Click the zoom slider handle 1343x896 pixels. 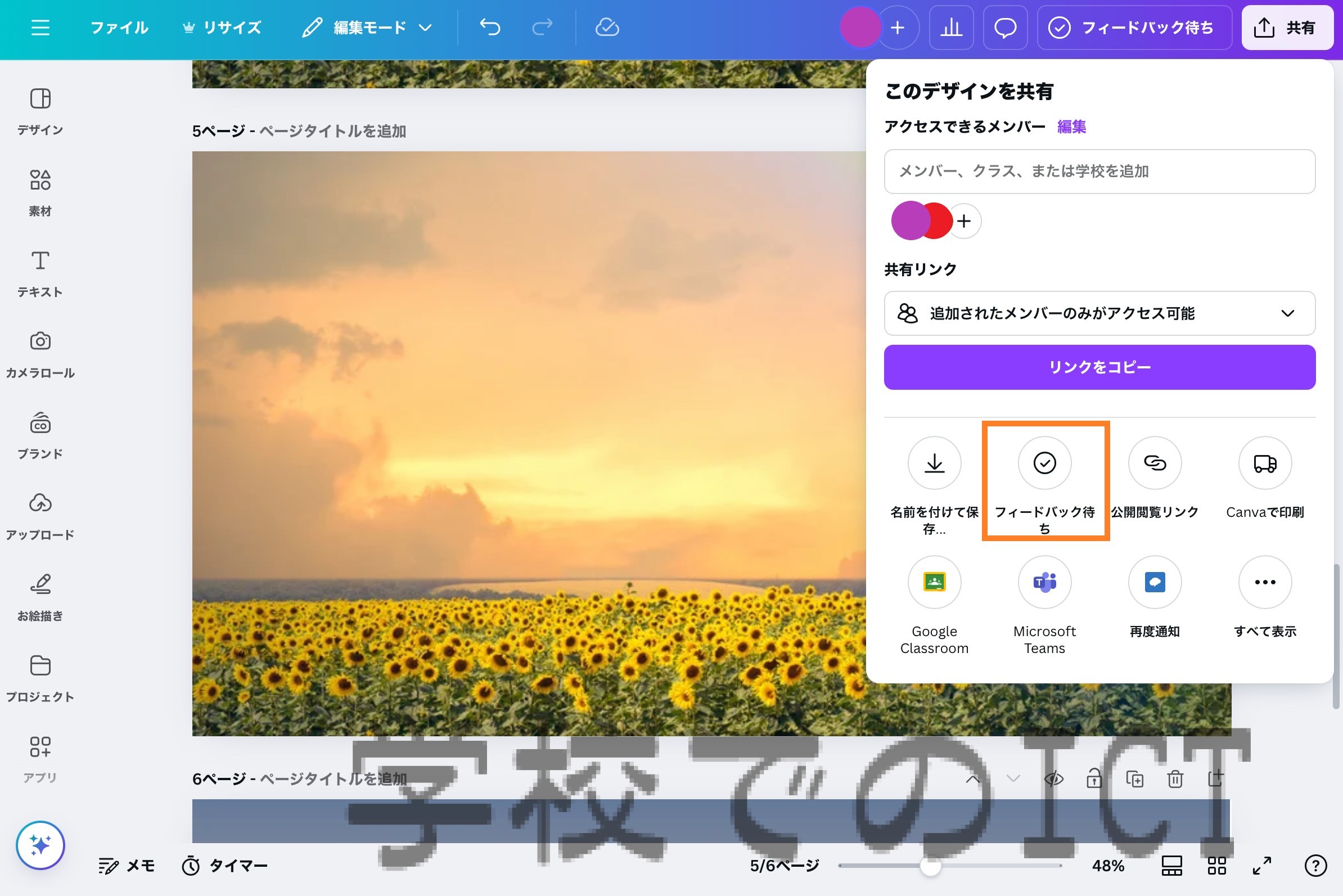pyautogui.click(x=930, y=866)
